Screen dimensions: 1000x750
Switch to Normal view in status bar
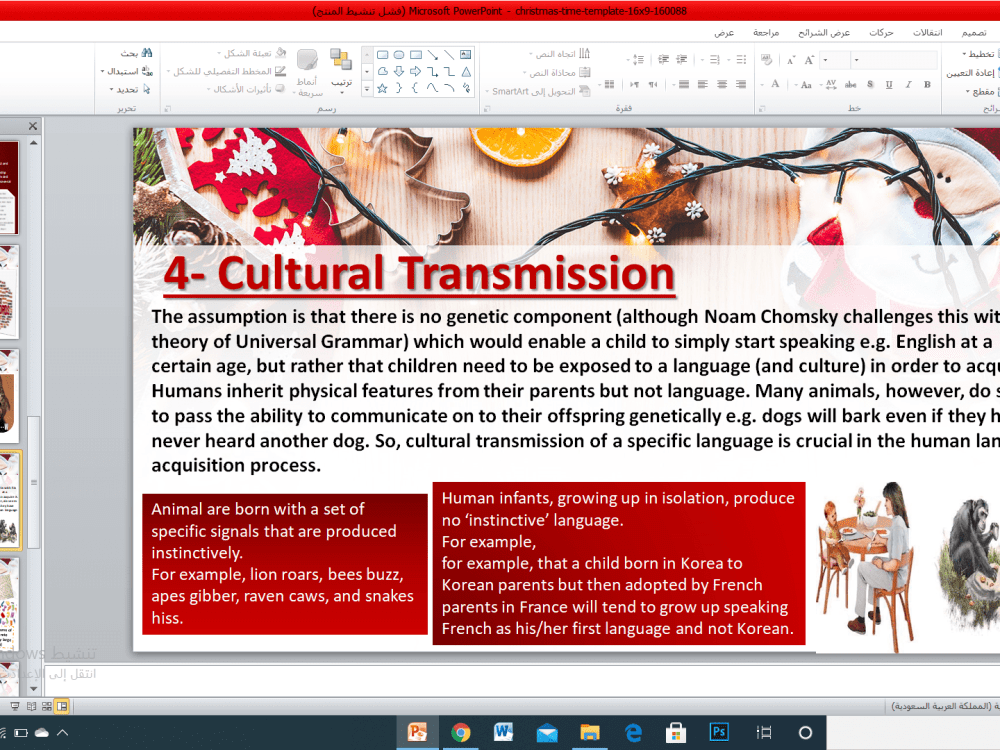(62, 706)
